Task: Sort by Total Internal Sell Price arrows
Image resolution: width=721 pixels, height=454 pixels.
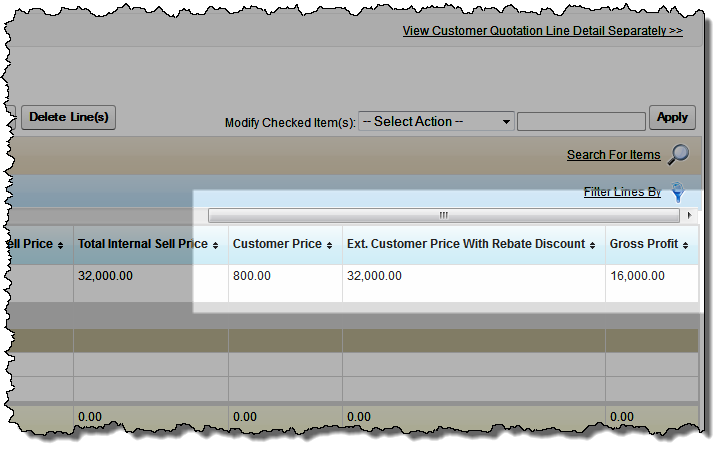Action: pyautogui.click(x=215, y=245)
